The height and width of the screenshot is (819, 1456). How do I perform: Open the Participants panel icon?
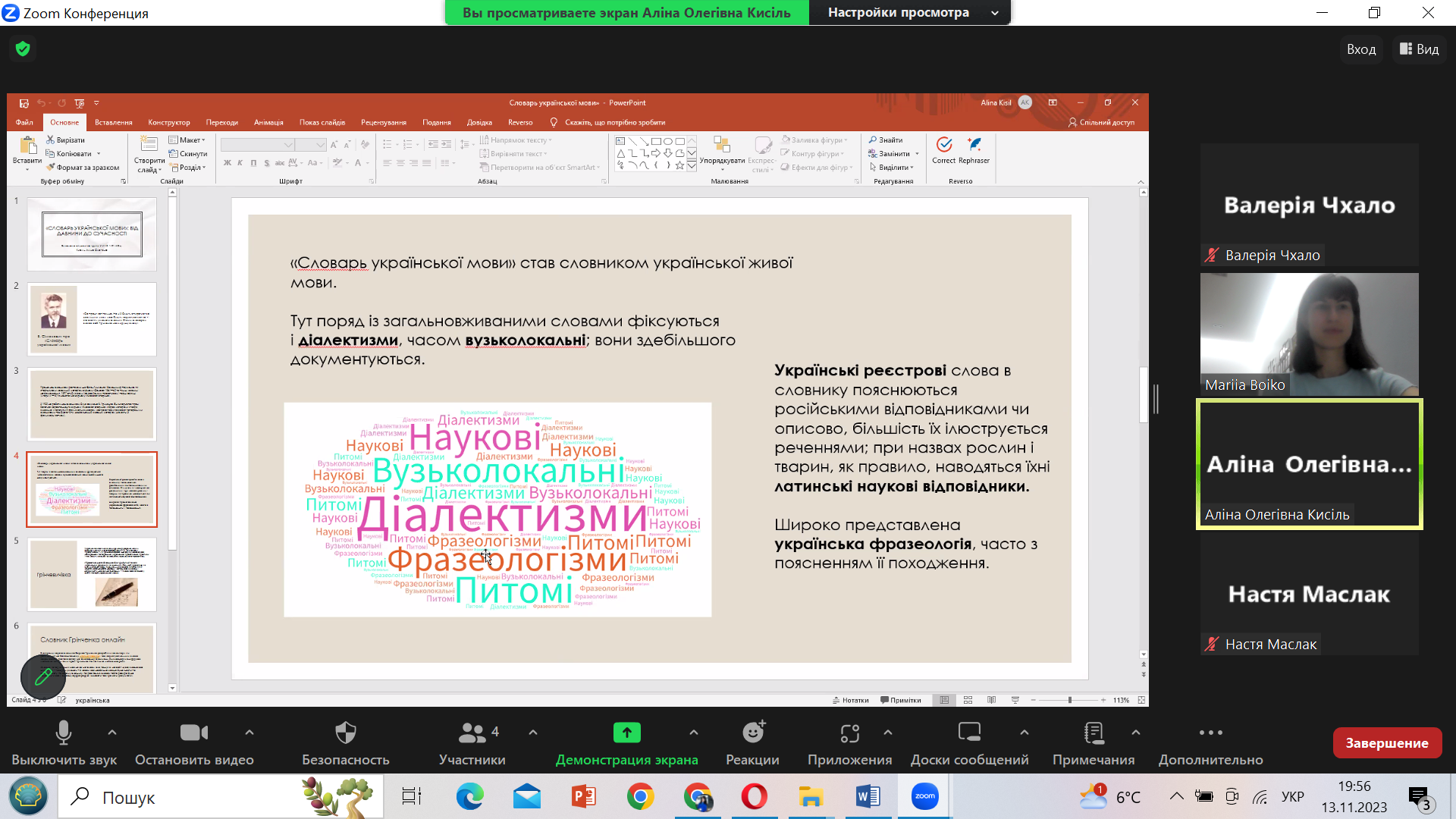(x=472, y=733)
